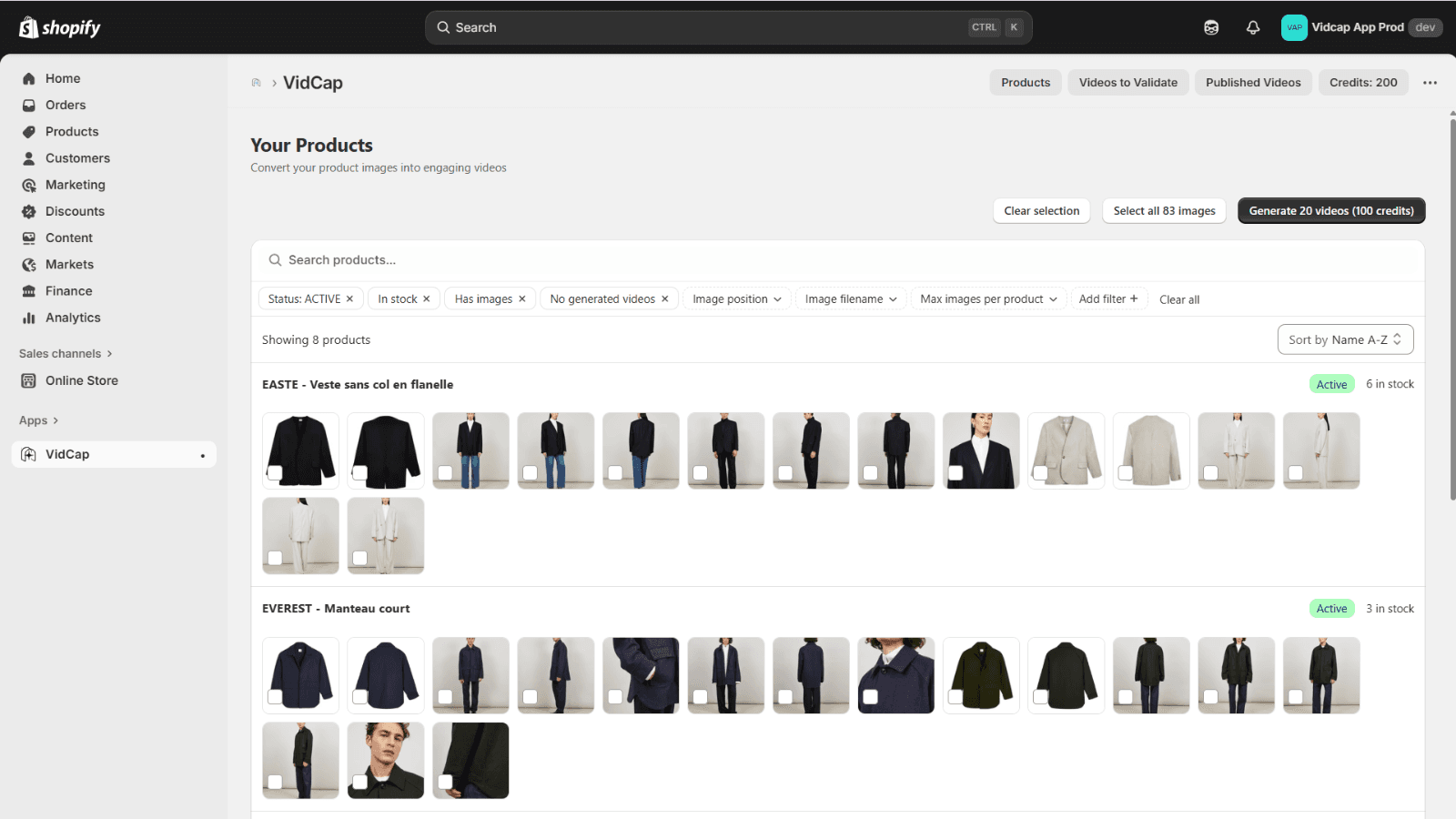Open the Image filename filter dropdown
Screen dimensions: 1456x819
(851, 298)
